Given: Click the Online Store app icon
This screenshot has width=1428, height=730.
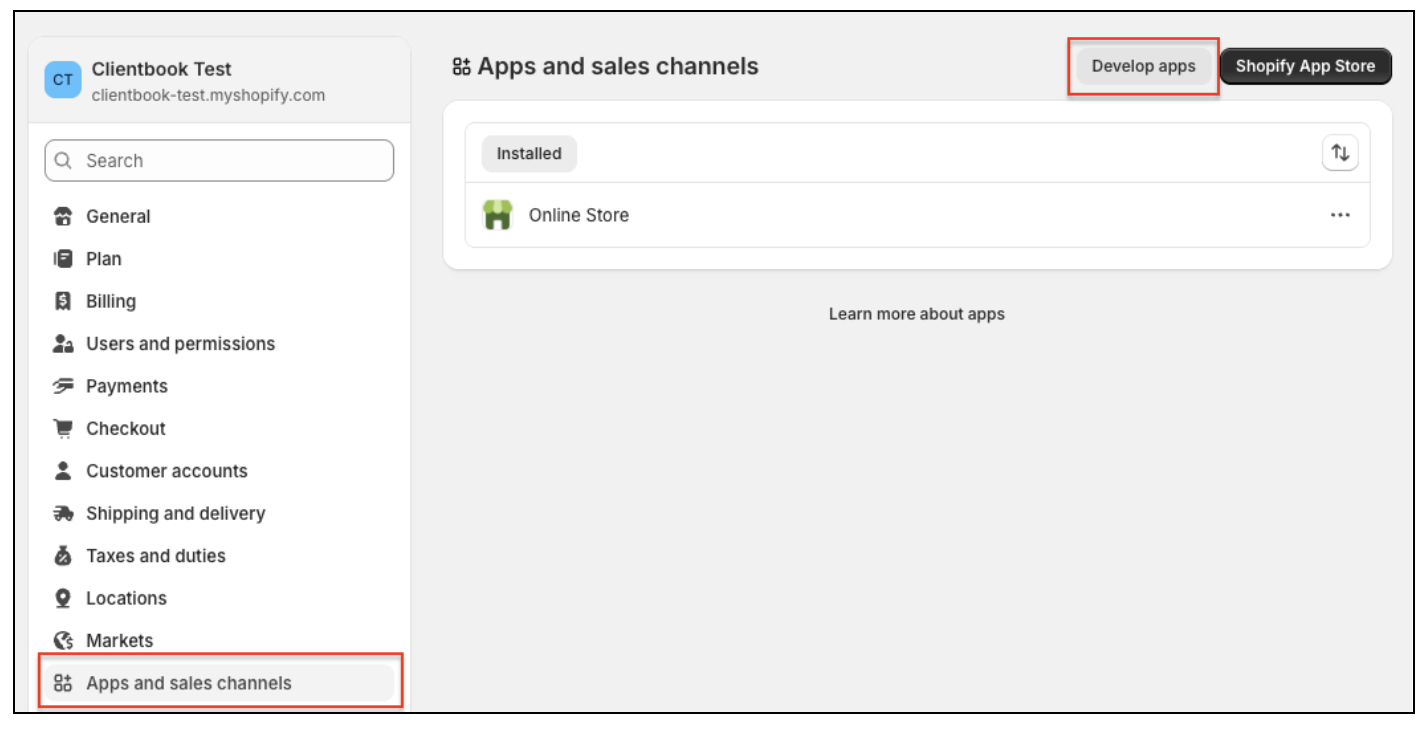Looking at the screenshot, I should tap(497, 215).
